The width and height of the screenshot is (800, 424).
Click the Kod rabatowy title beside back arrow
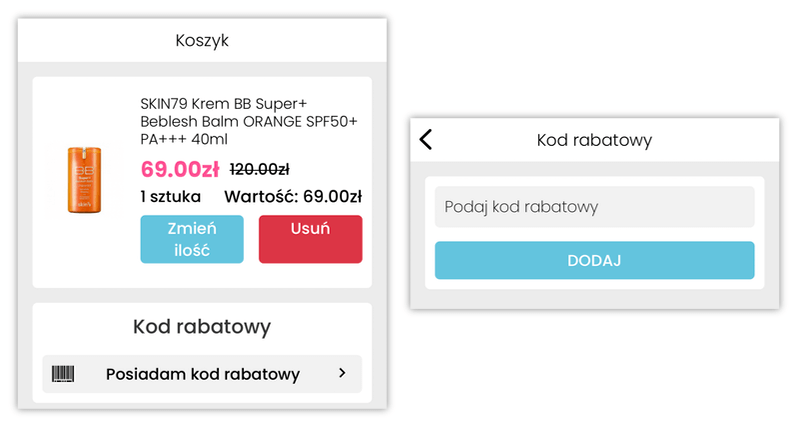point(594,140)
